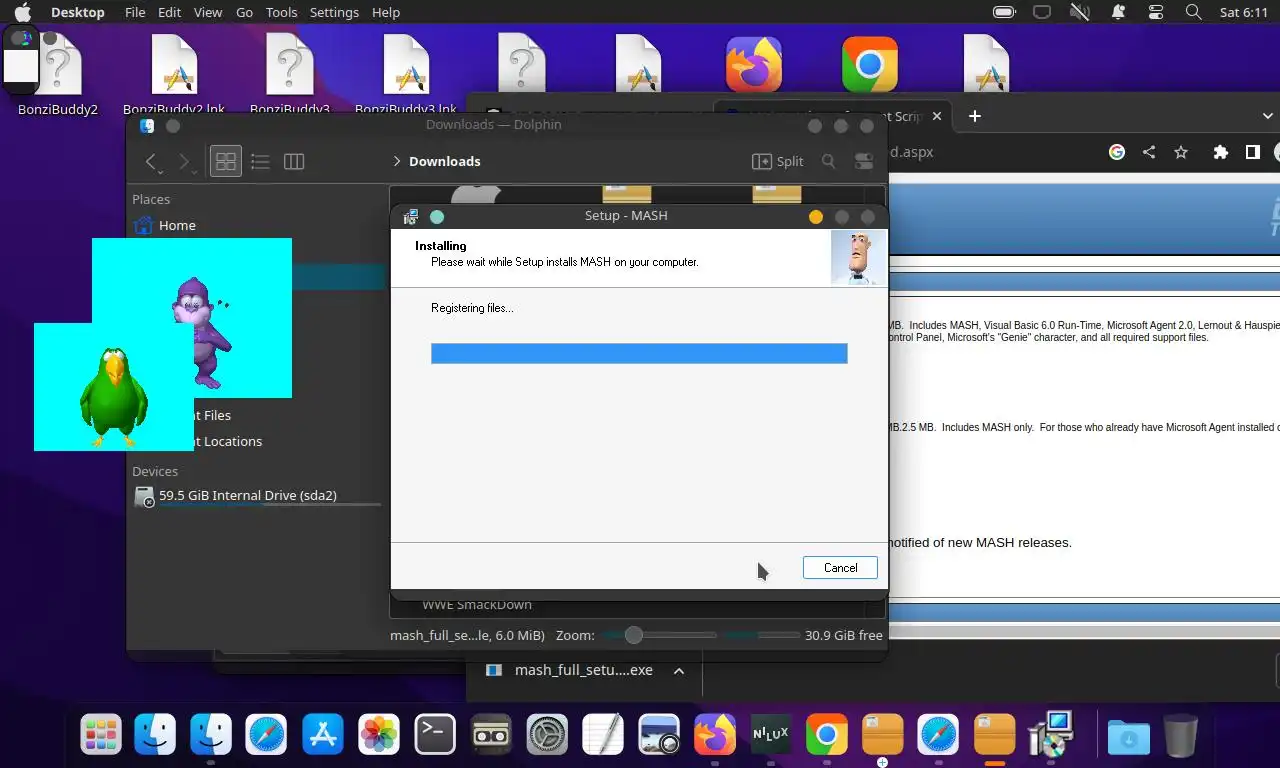Open the screenshot viewer dock icon
This screenshot has height=768, width=1280.
point(659,735)
